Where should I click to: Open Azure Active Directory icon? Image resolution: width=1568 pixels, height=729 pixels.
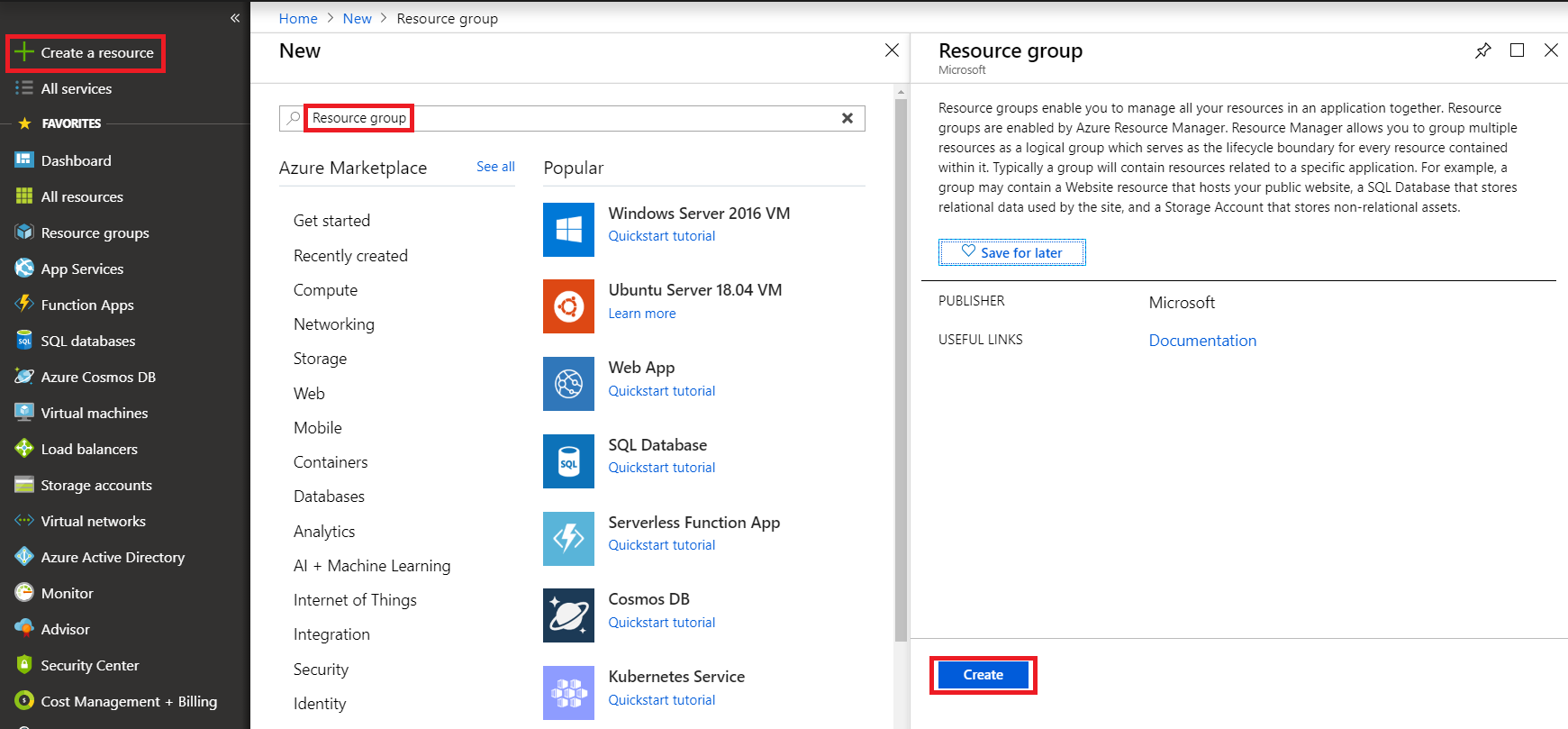click(x=24, y=557)
